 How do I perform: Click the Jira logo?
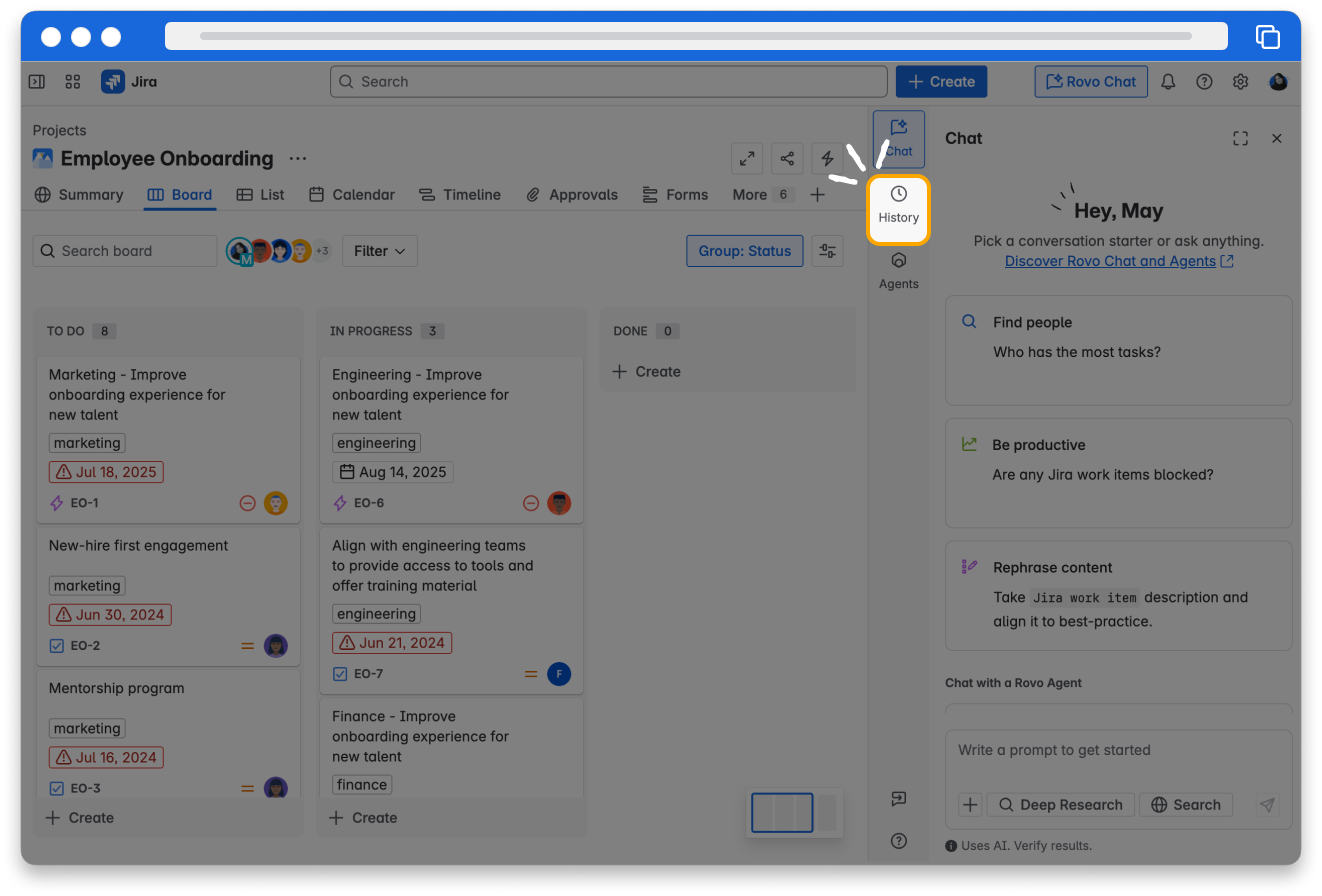click(129, 82)
